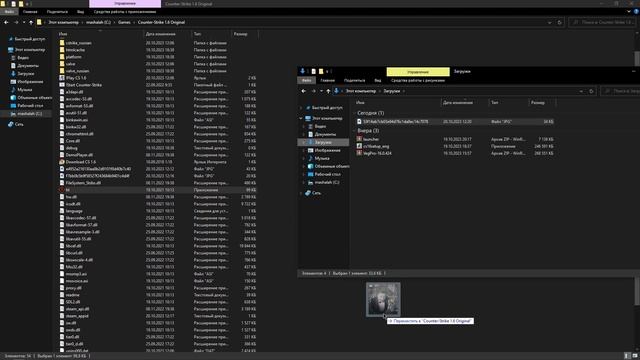Open Файл menu in Counter-Strike window
The height and width of the screenshot is (360, 640).
9,12
